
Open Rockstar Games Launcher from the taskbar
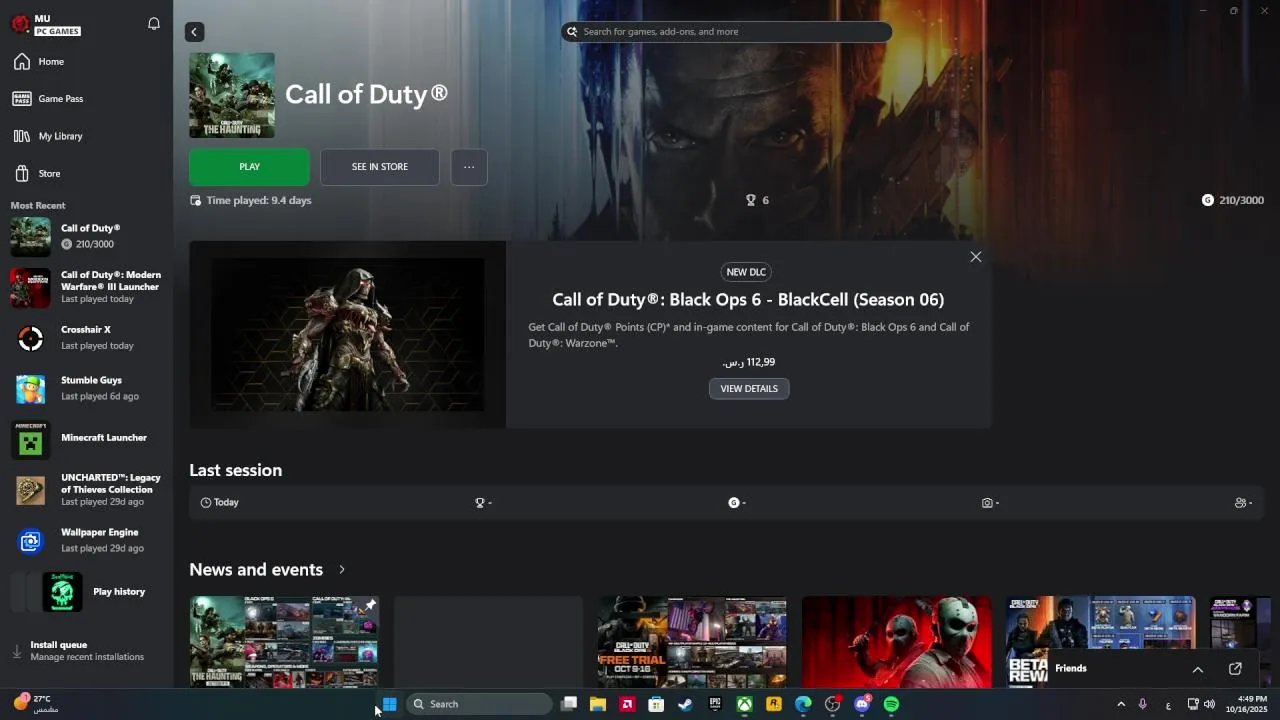[x=774, y=704]
